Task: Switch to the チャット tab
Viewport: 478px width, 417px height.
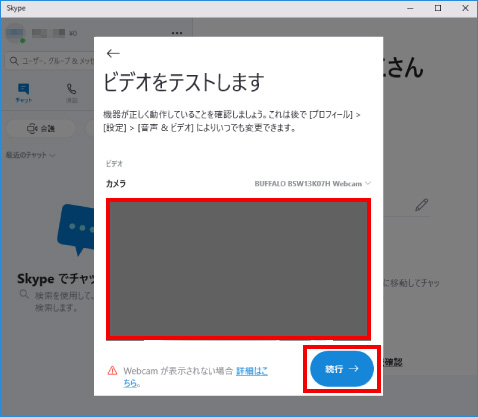Action: [x=24, y=93]
